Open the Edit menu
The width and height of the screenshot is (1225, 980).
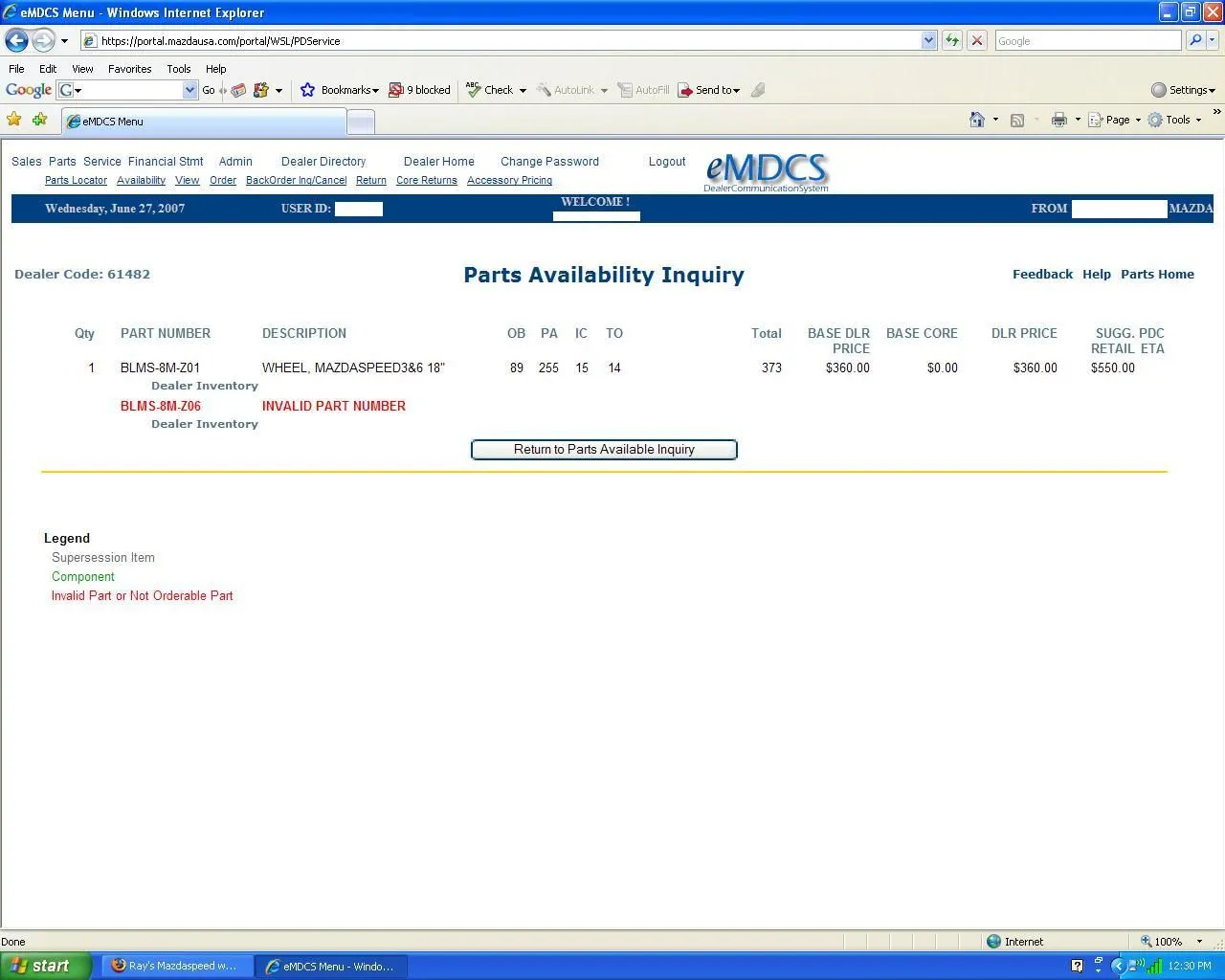(x=48, y=69)
